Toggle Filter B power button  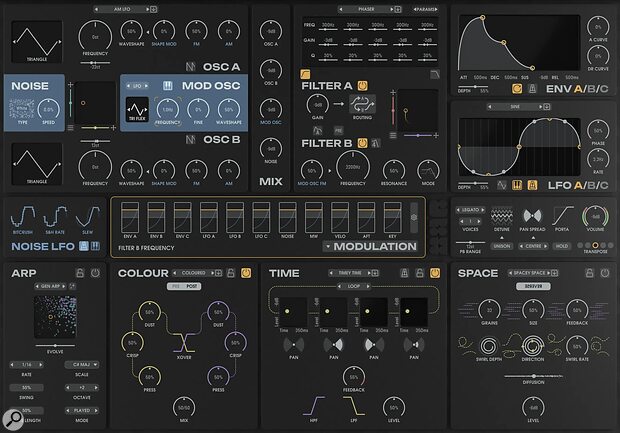(362, 143)
